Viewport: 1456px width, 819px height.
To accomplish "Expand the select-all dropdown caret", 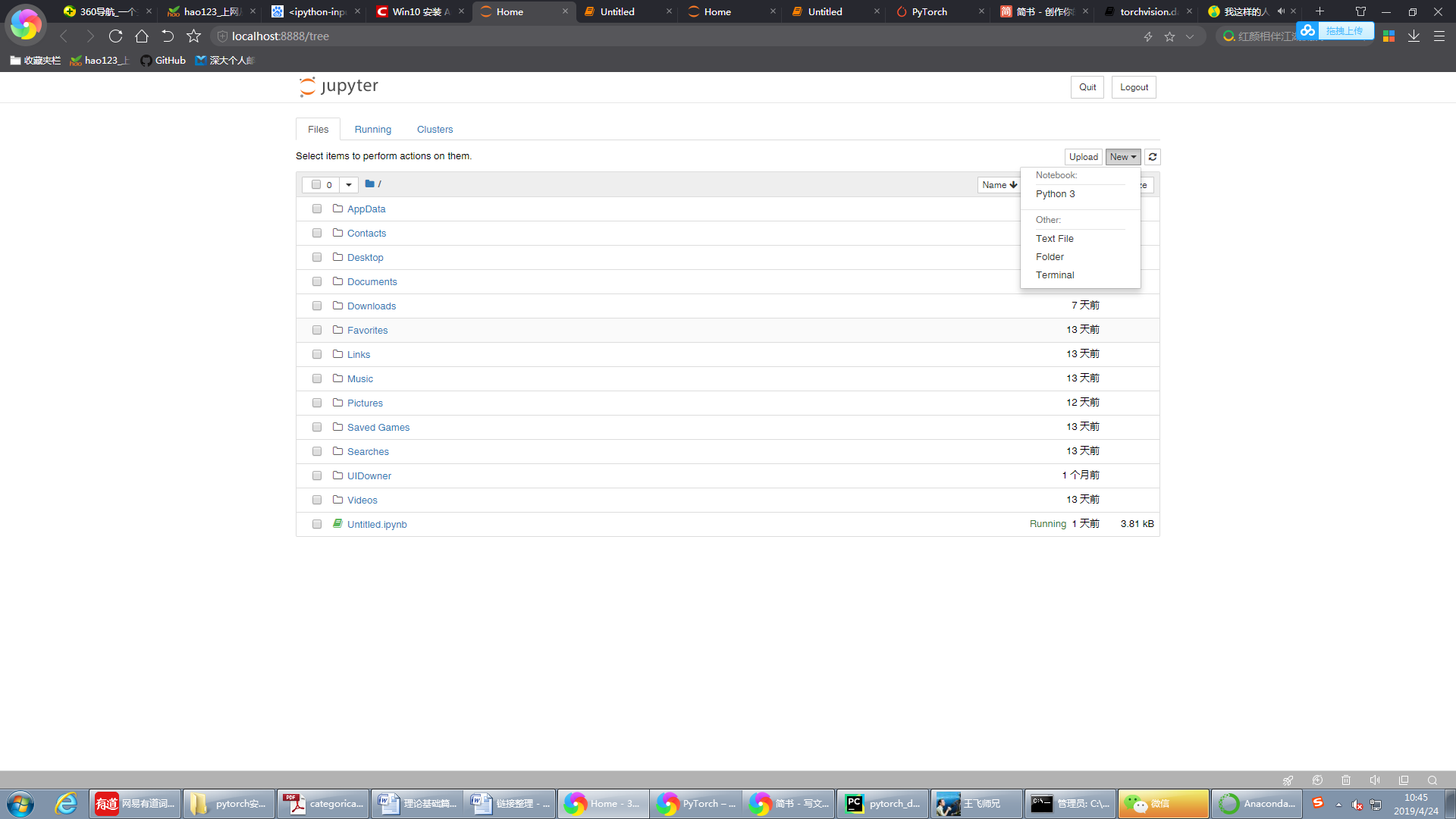I will [349, 184].
